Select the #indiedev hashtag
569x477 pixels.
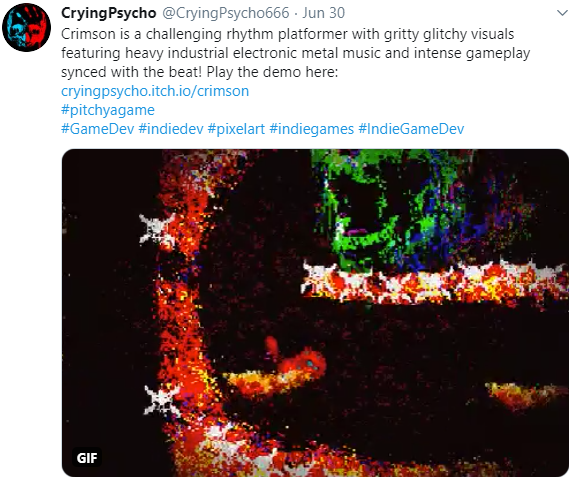coord(171,129)
